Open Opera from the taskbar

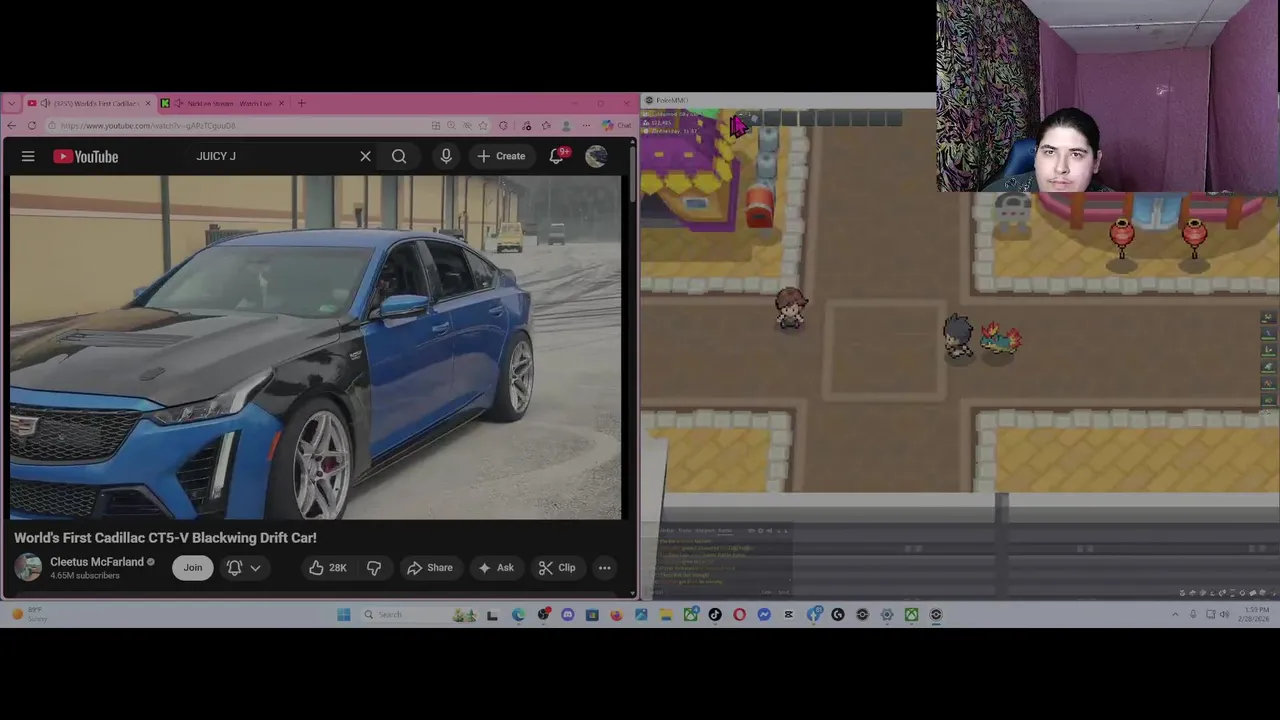(x=739, y=614)
